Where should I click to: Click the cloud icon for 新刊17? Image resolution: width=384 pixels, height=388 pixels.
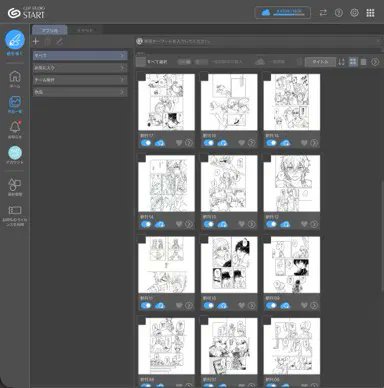(x=160, y=143)
